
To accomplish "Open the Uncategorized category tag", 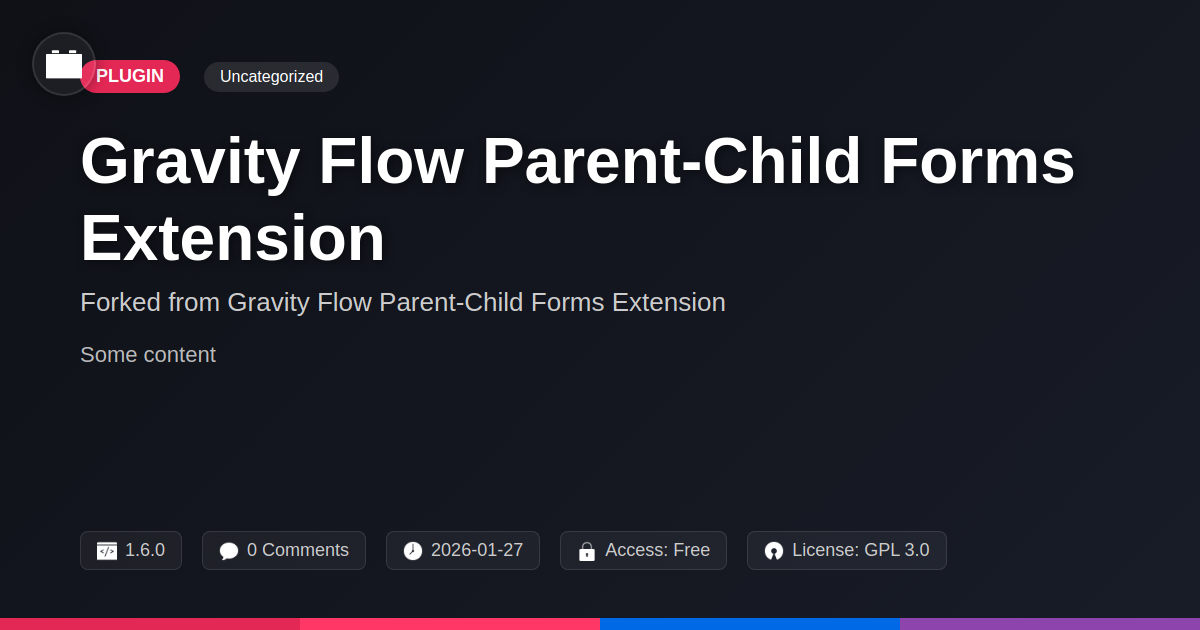I will click(x=271, y=77).
